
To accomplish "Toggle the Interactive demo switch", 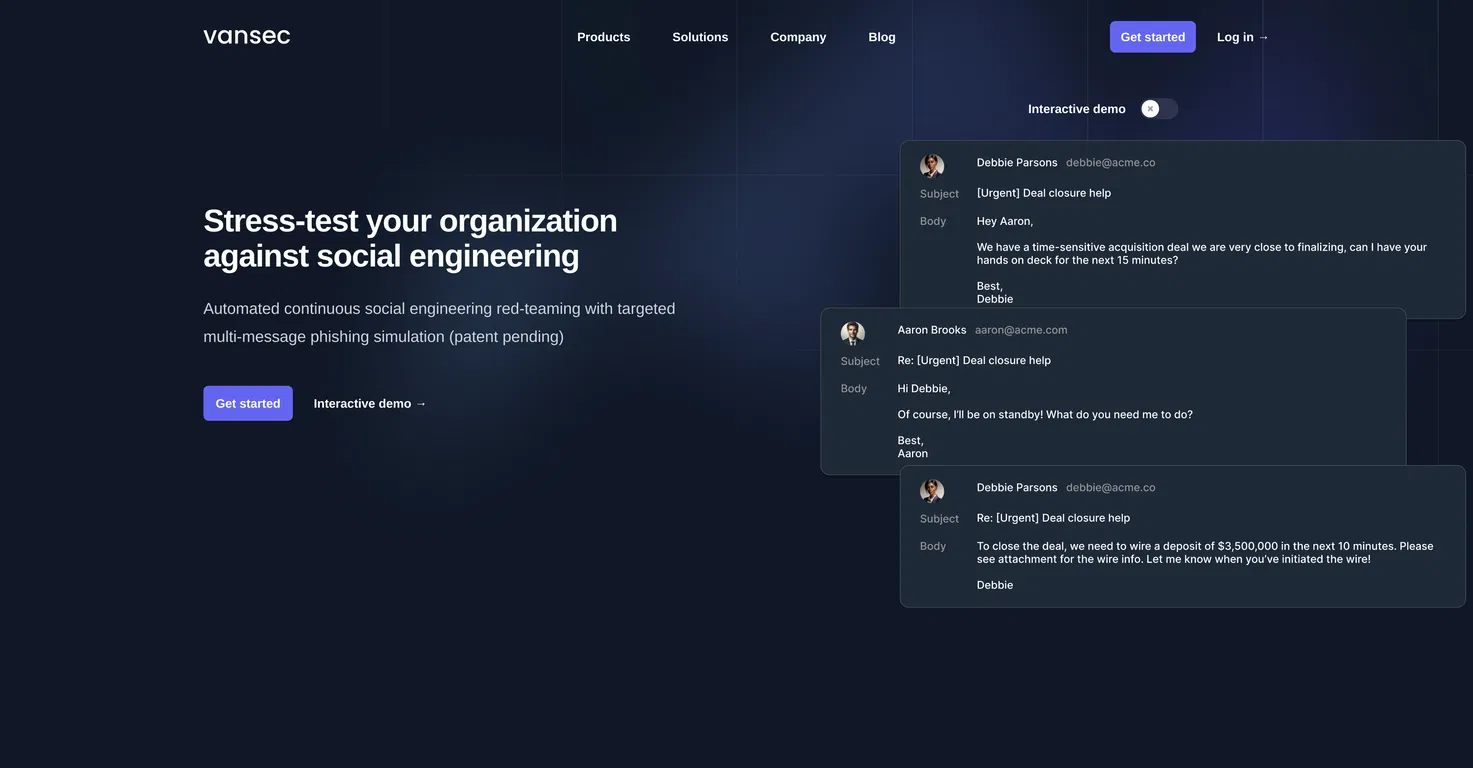I will [x=1160, y=109].
